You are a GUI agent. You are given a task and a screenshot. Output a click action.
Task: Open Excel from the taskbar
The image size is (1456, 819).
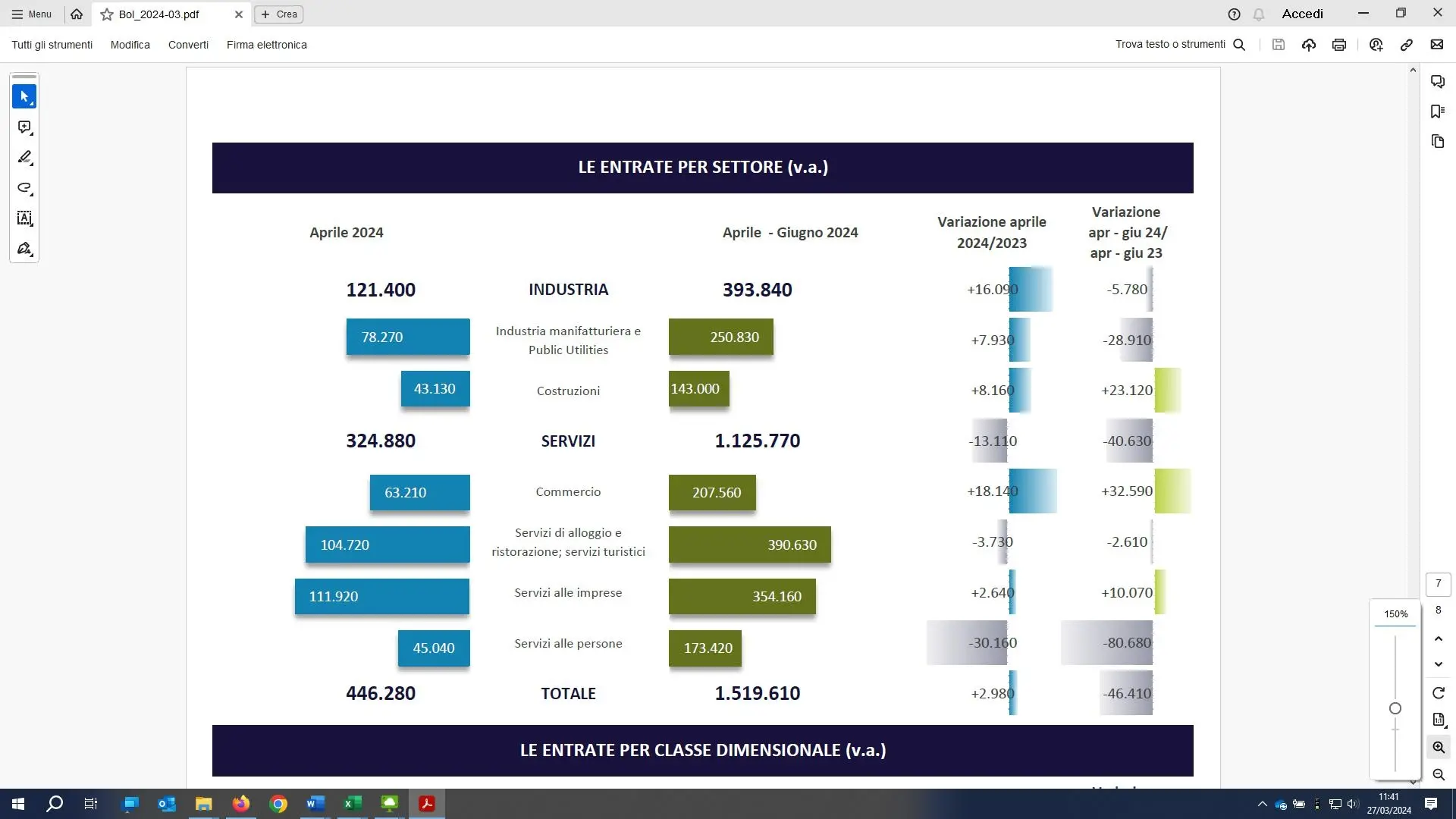pyautogui.click(x=353, y=804)
